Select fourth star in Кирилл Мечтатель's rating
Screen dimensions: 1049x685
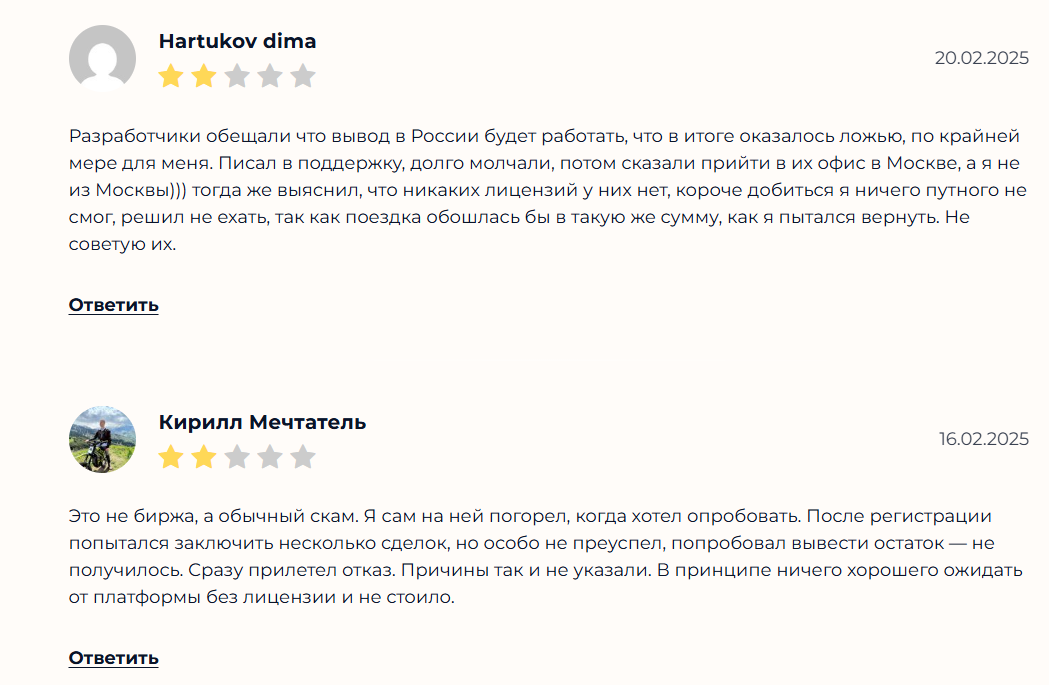[270, 457]
